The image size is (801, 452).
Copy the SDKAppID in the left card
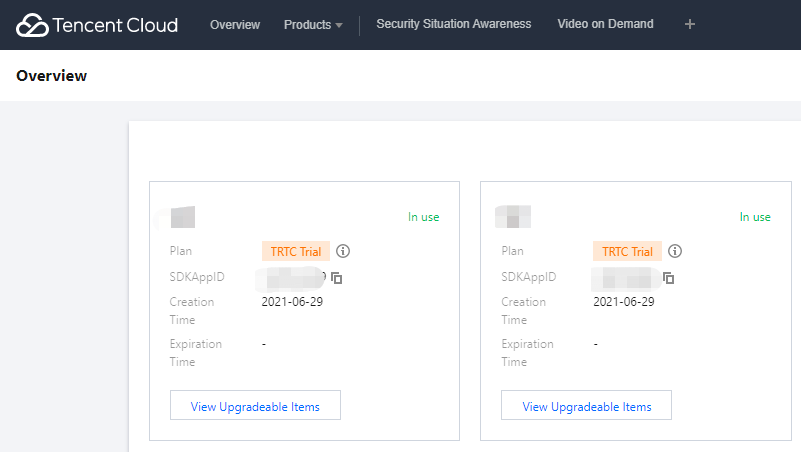click(x=337, y=278)
